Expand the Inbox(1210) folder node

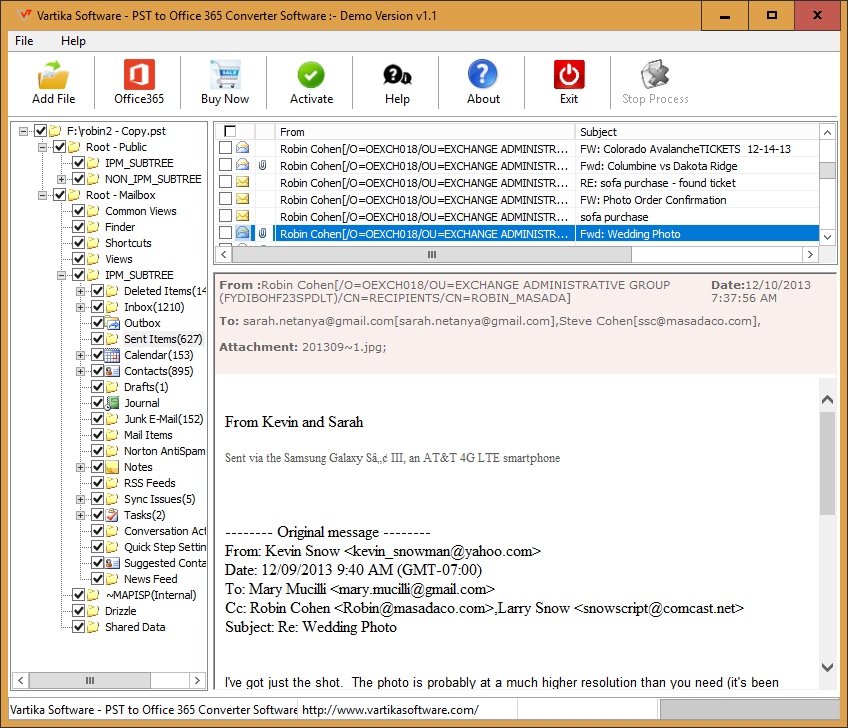80,307
